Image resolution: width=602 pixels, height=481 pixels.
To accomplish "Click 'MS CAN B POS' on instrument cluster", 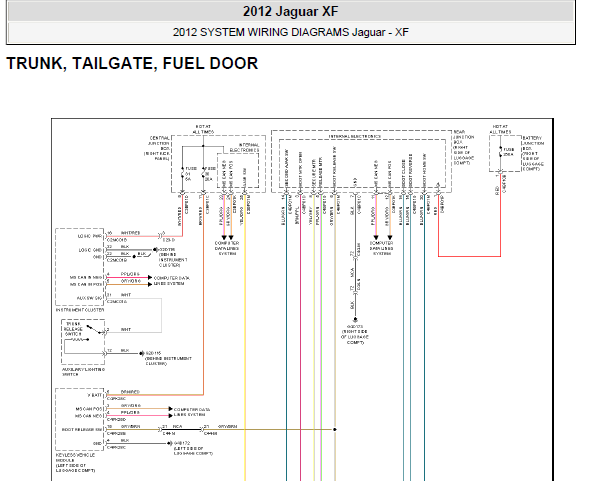I will [86, 284].
